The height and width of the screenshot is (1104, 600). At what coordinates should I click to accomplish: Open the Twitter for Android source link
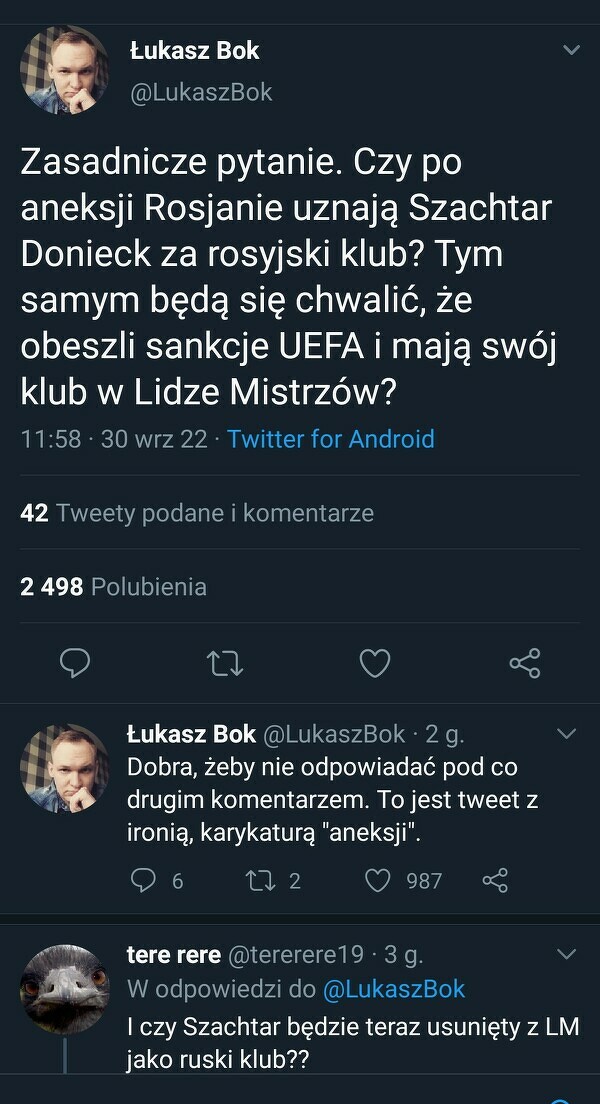[x=331, y=439]
